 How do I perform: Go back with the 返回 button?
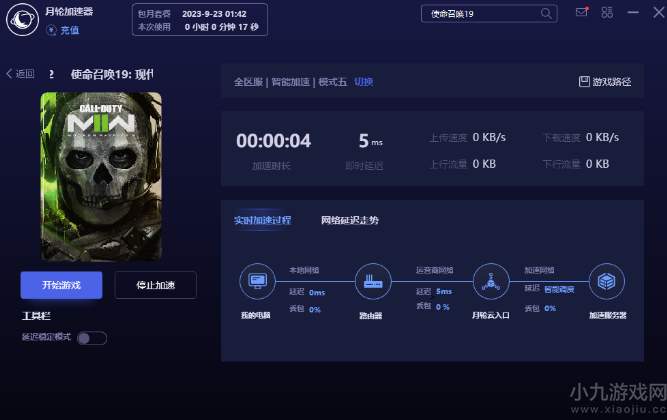tap(20, 74)
